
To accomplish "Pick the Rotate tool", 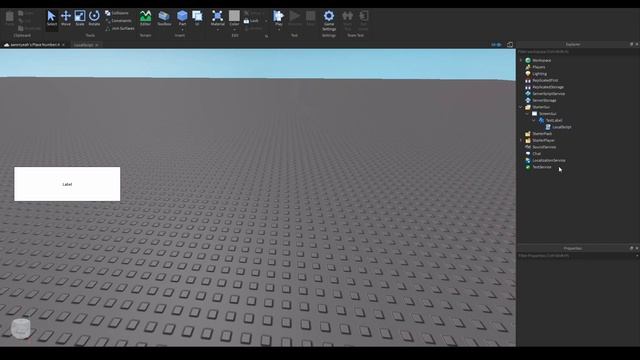I will 94,18.
